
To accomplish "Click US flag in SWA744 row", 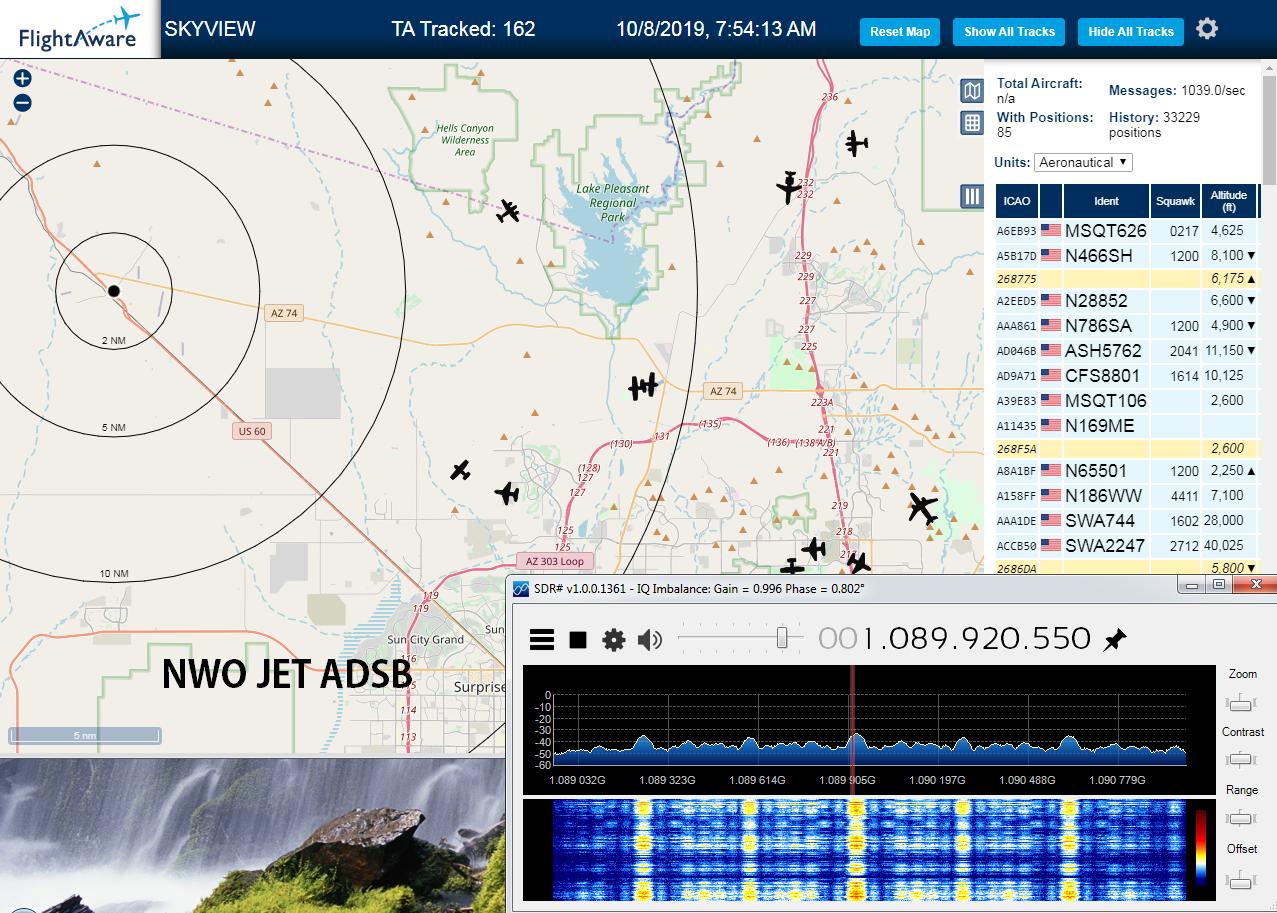I will coord(1051,520).
